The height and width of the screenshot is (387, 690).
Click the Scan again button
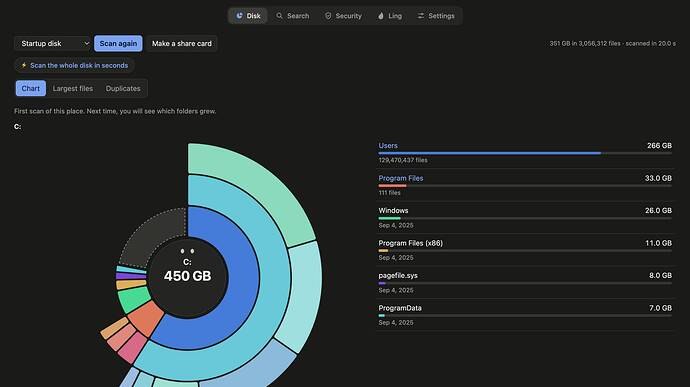click(118, 44)
